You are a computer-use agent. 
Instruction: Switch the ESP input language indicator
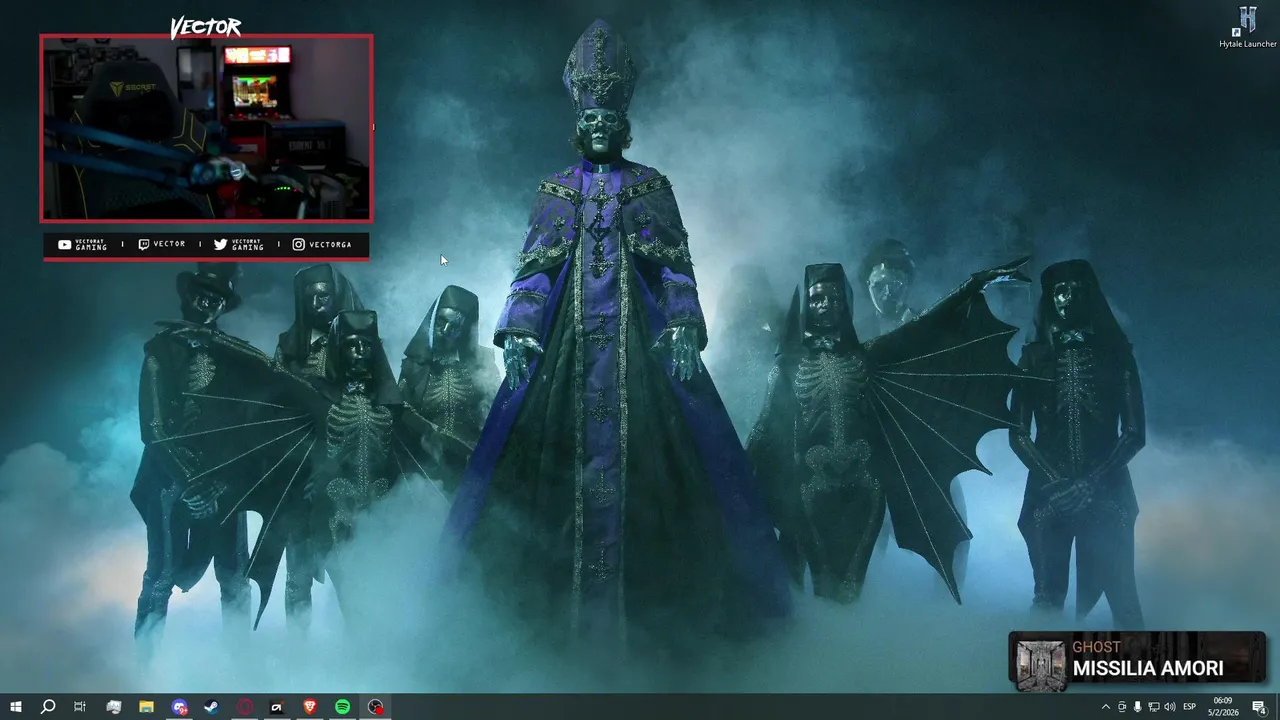[1190, 707]
